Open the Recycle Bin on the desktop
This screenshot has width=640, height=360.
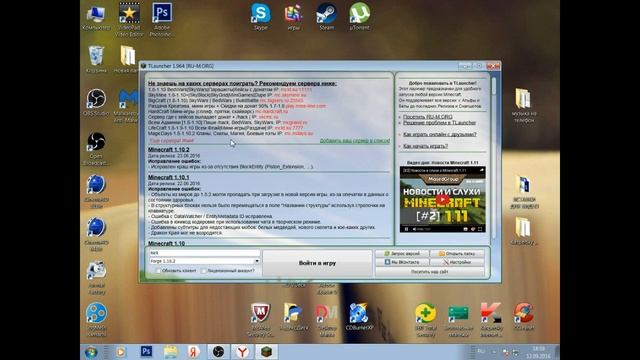(x=96, y=59)
